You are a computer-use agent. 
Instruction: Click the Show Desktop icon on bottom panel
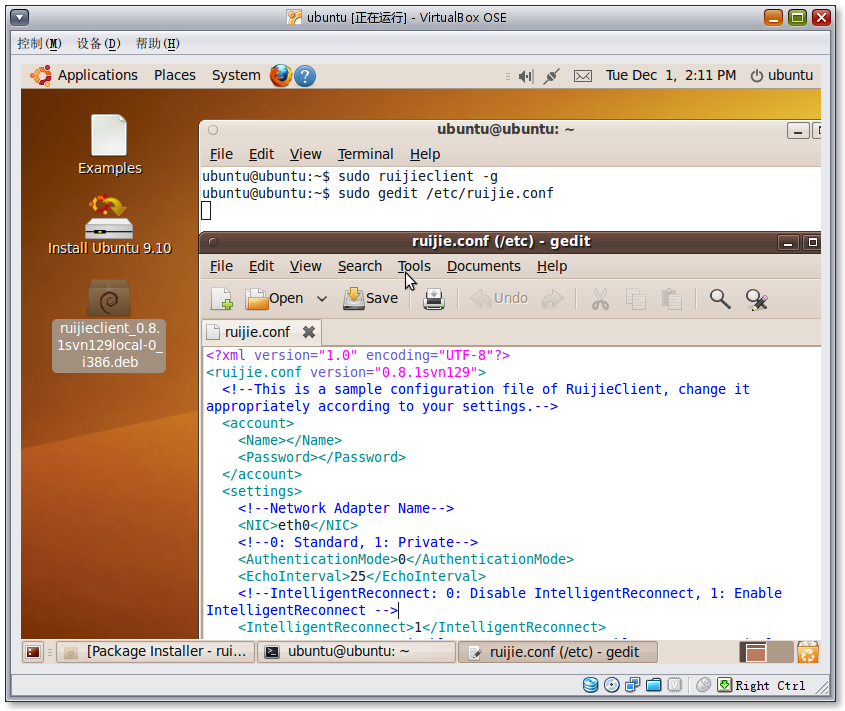click(x=33, y=652)
